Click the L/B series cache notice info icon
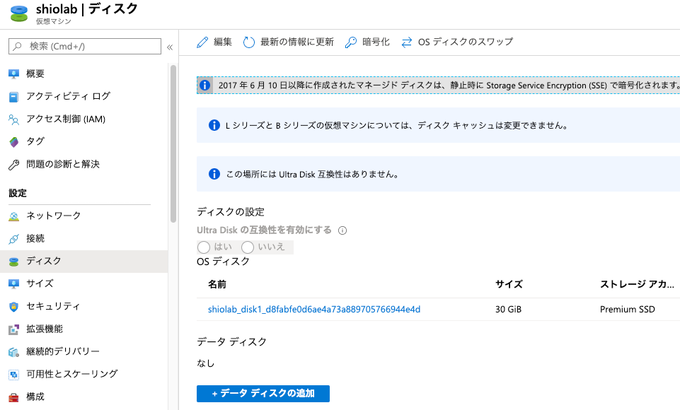This screenshot has height=410, width=680. tap(214, 125)
